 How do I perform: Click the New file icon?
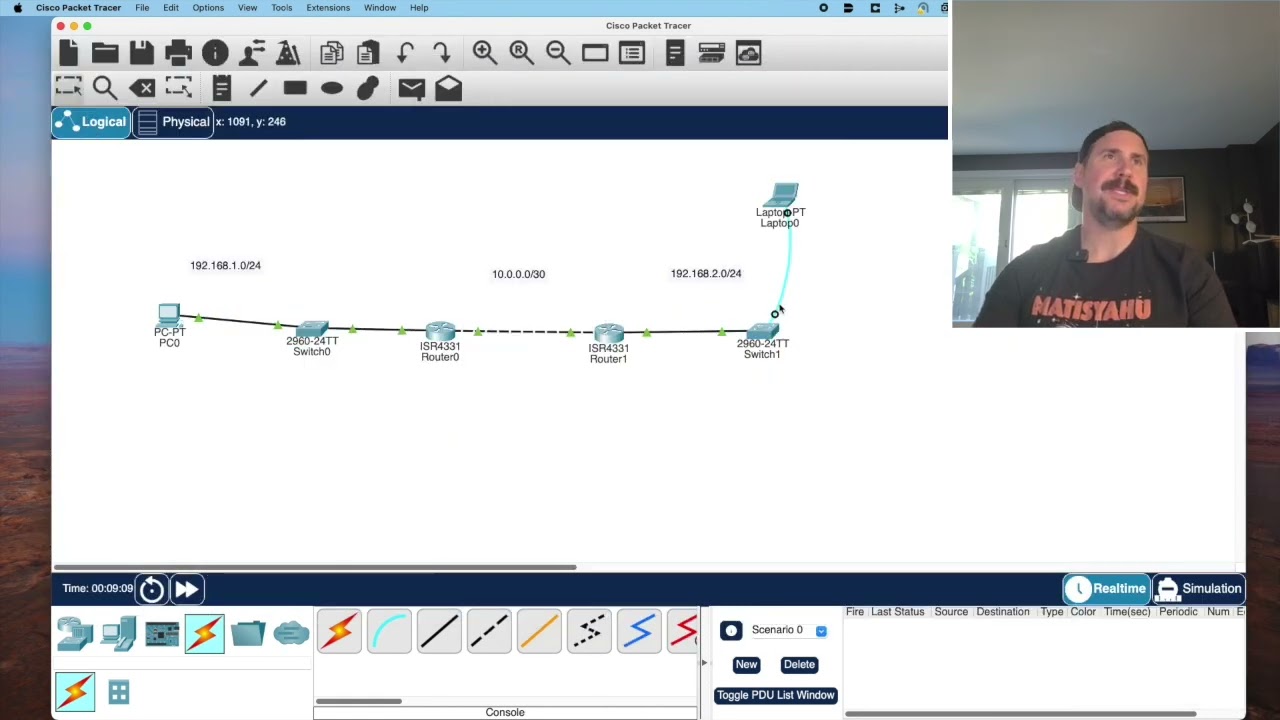tap(68, 52)
